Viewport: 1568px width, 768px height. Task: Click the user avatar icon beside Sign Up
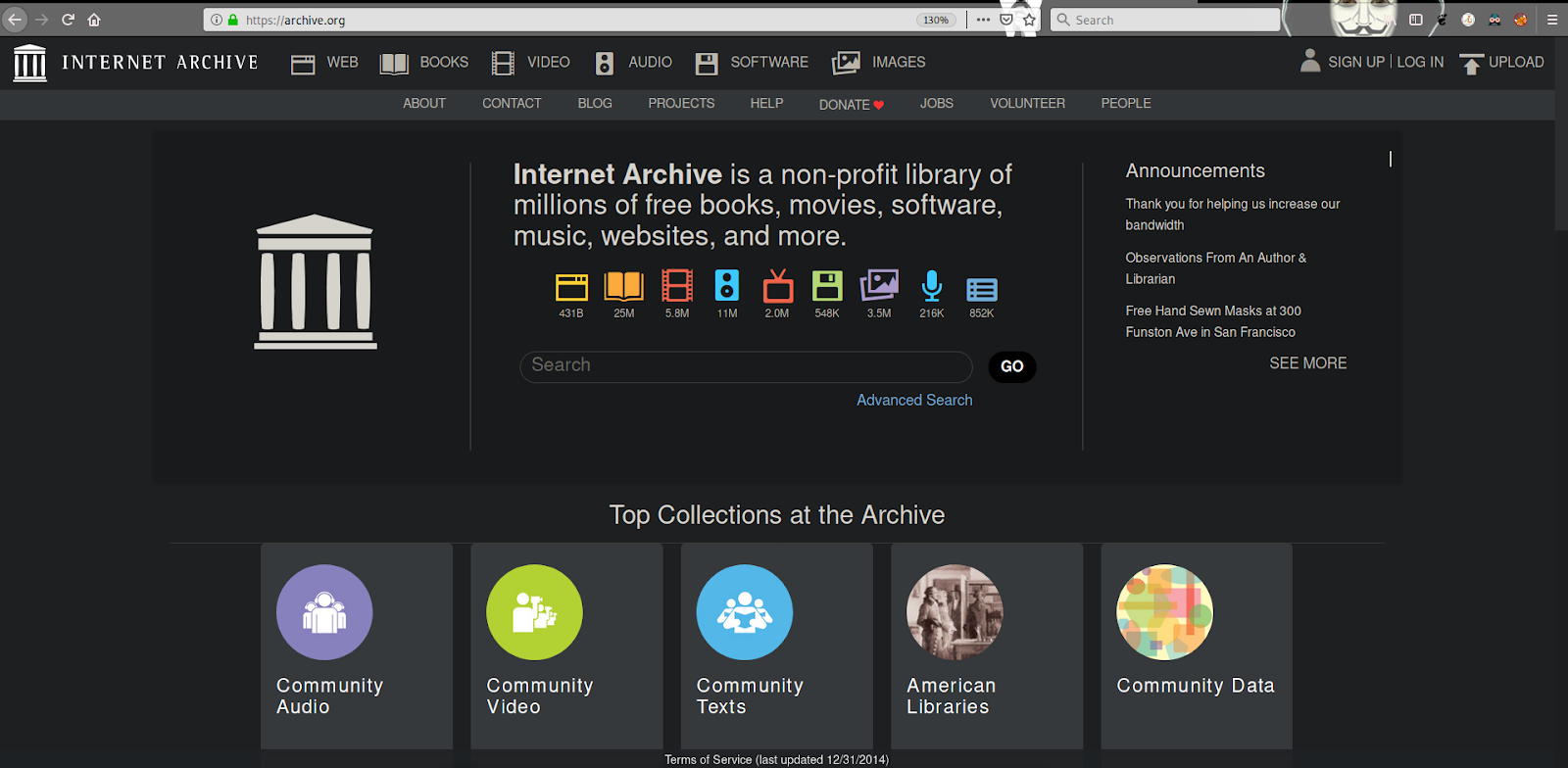(1310, 61)
